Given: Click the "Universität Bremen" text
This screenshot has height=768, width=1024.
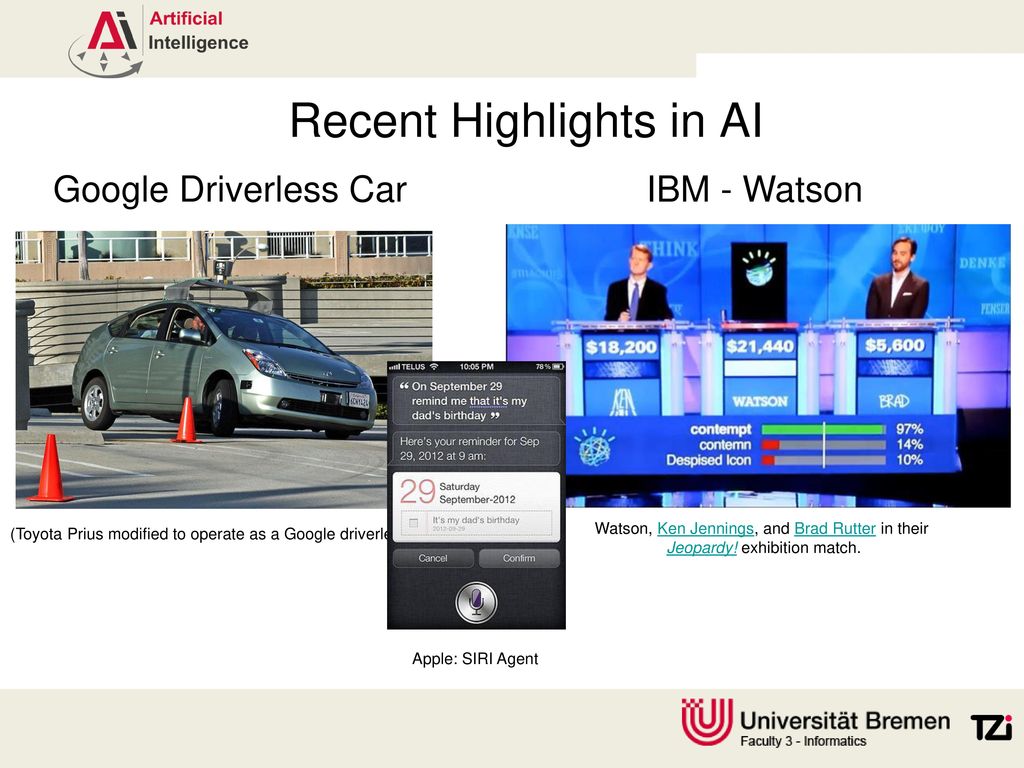Looking at the screenshot, I should [845, 720].
